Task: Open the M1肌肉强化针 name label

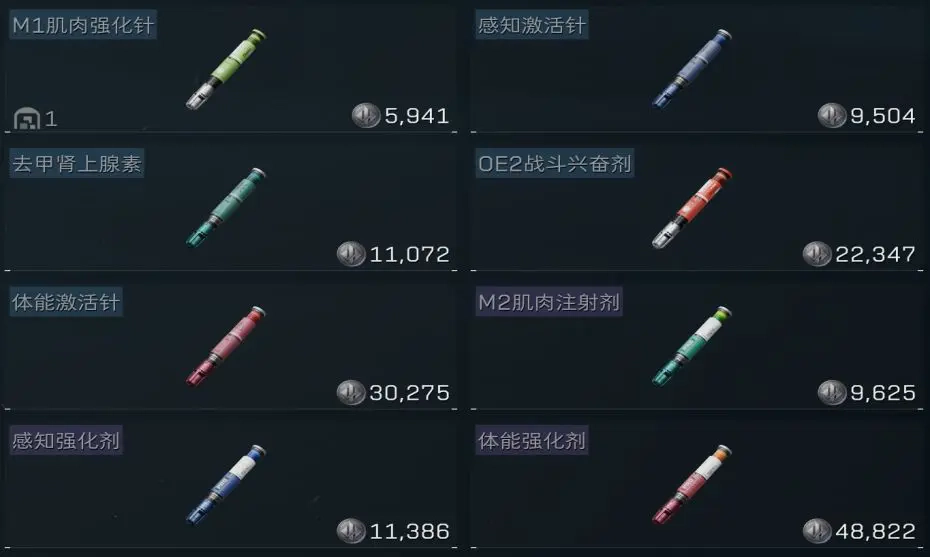Action: [x=83, y=25]
